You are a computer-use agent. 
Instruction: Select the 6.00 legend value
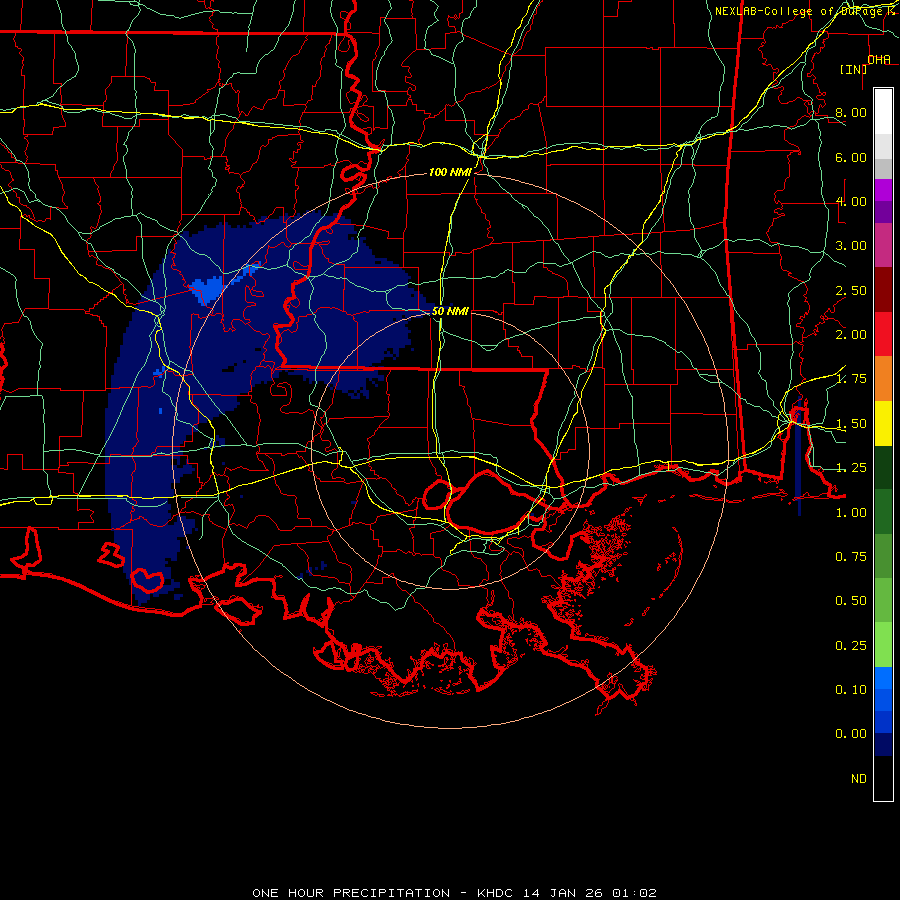click(x=851, y=157)
